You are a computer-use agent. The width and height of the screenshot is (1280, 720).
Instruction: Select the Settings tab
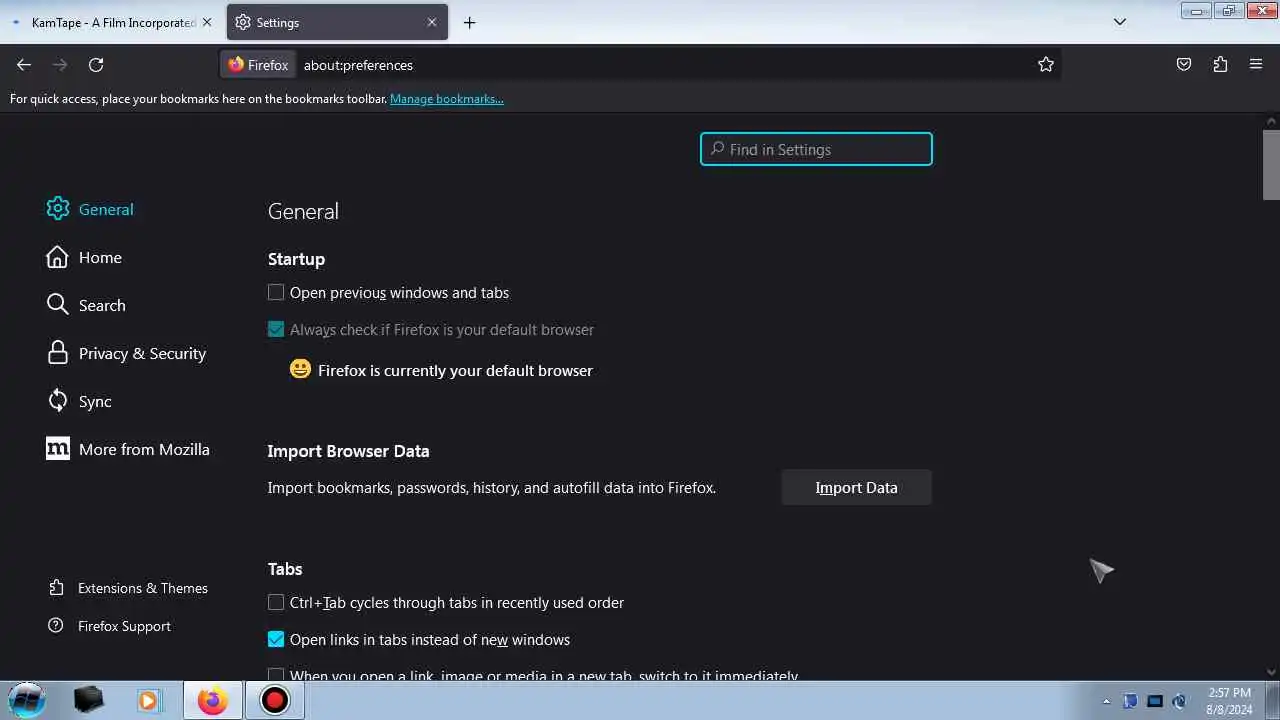pyautogui.click(x=337, y=22)
